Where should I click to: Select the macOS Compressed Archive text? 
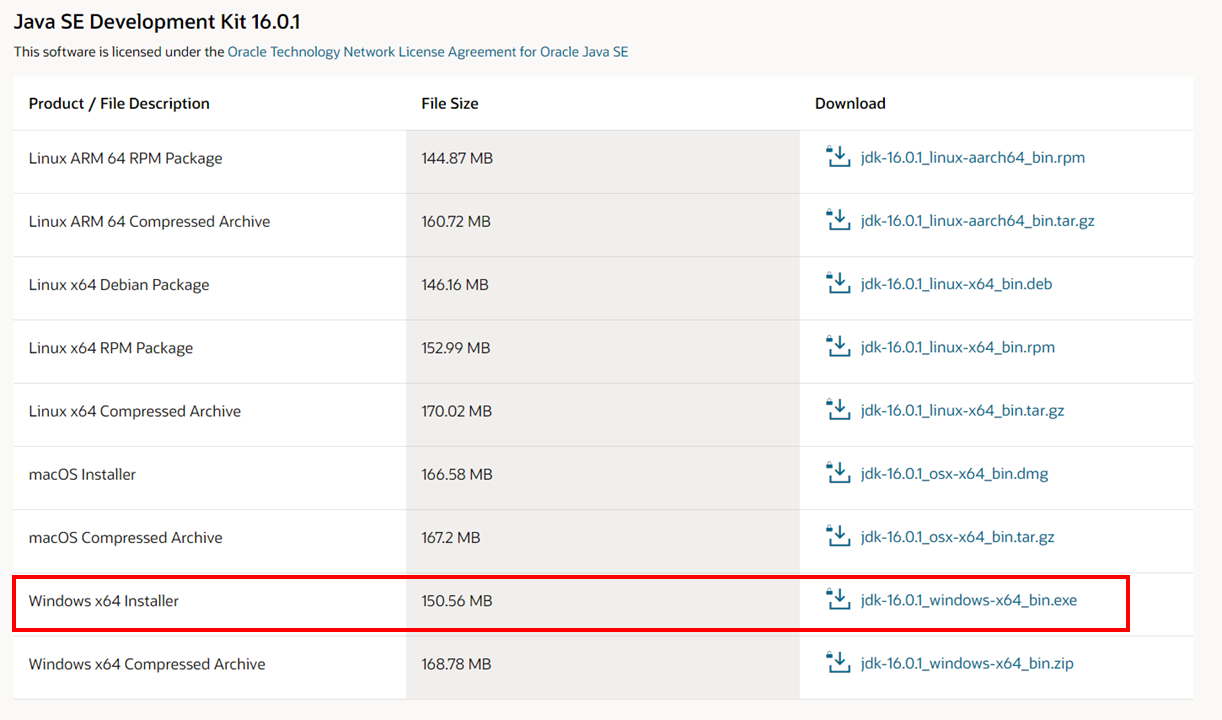pyautogui.click(x=126, y=538)
